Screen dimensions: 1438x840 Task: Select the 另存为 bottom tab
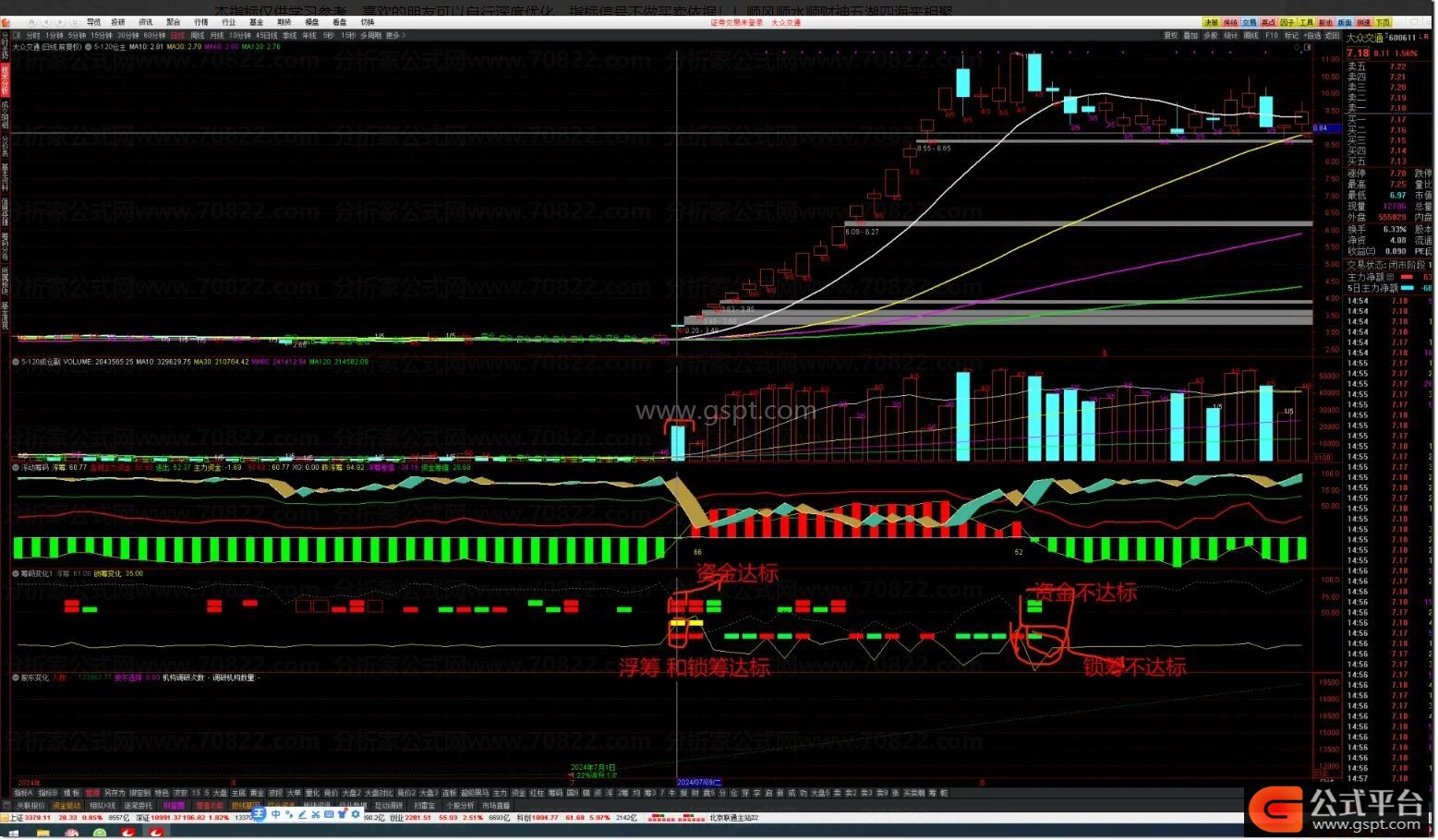click(115, 793)
